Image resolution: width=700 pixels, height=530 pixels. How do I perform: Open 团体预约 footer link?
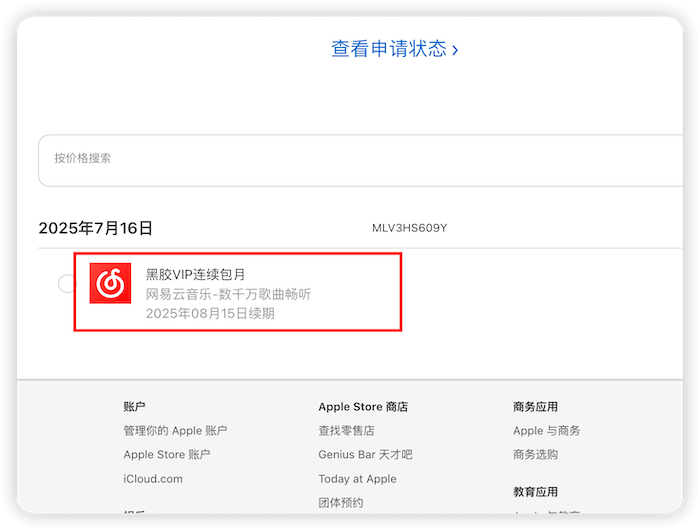[341, 503]
